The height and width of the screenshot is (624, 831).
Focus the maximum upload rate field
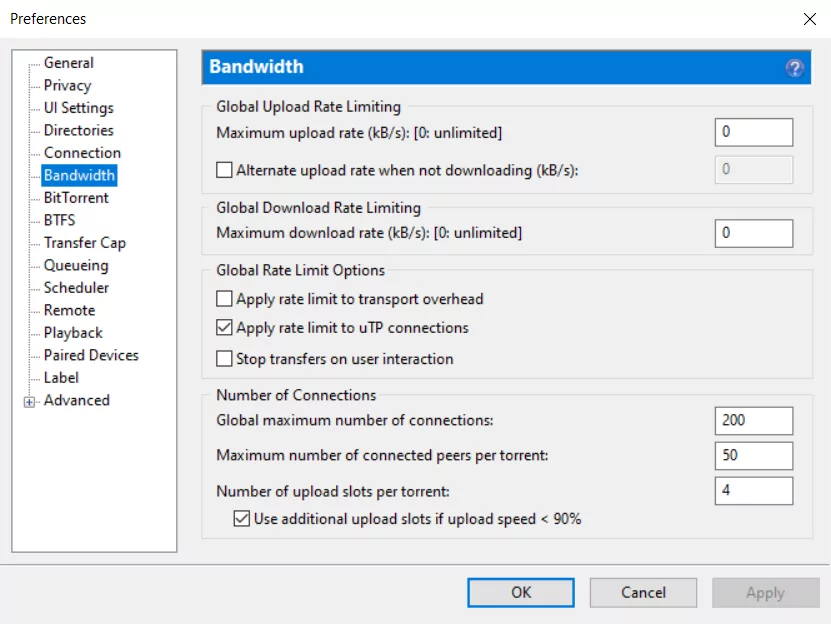click(754, 132)
